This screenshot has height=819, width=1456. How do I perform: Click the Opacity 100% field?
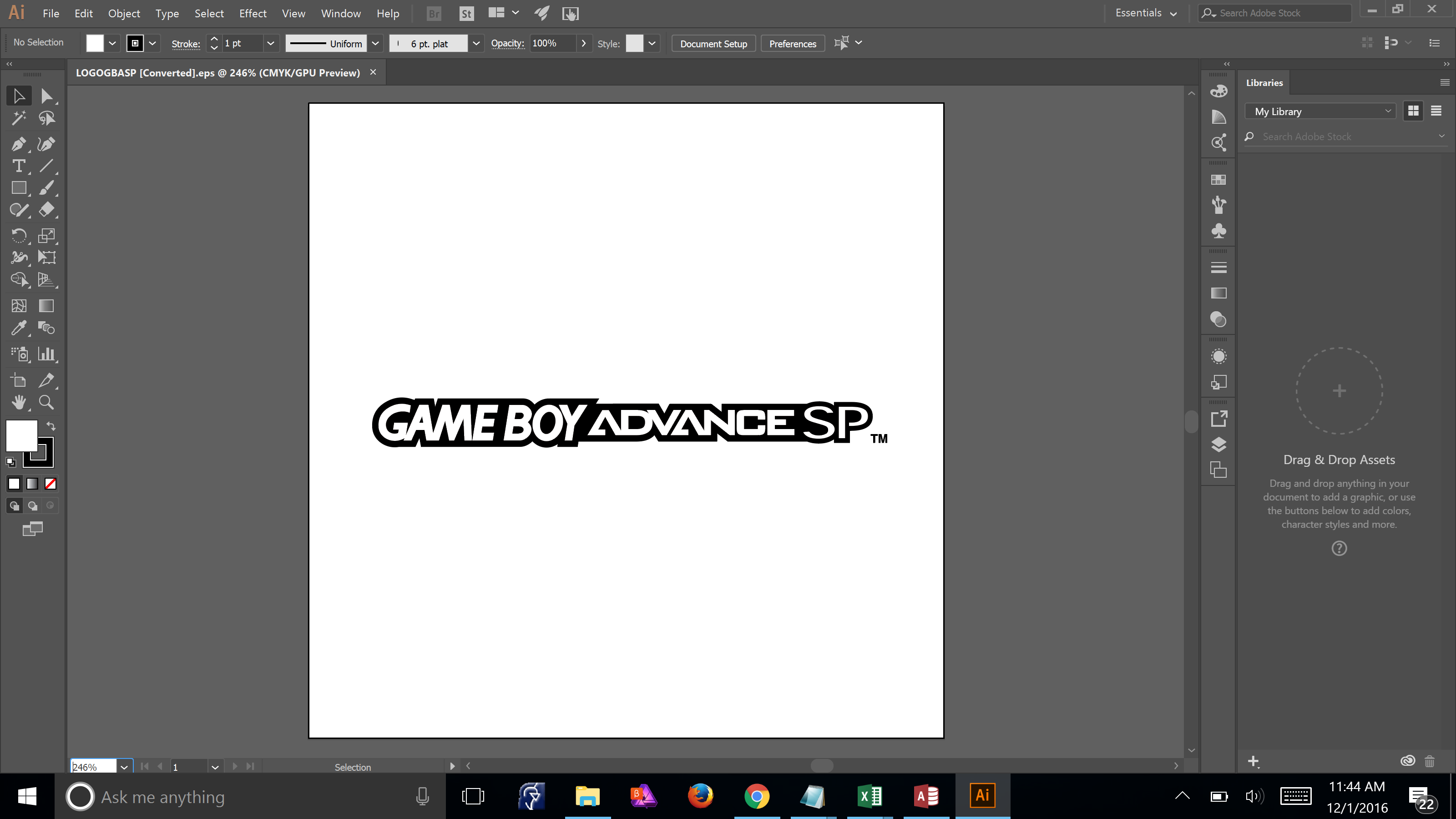pos(552,44)
